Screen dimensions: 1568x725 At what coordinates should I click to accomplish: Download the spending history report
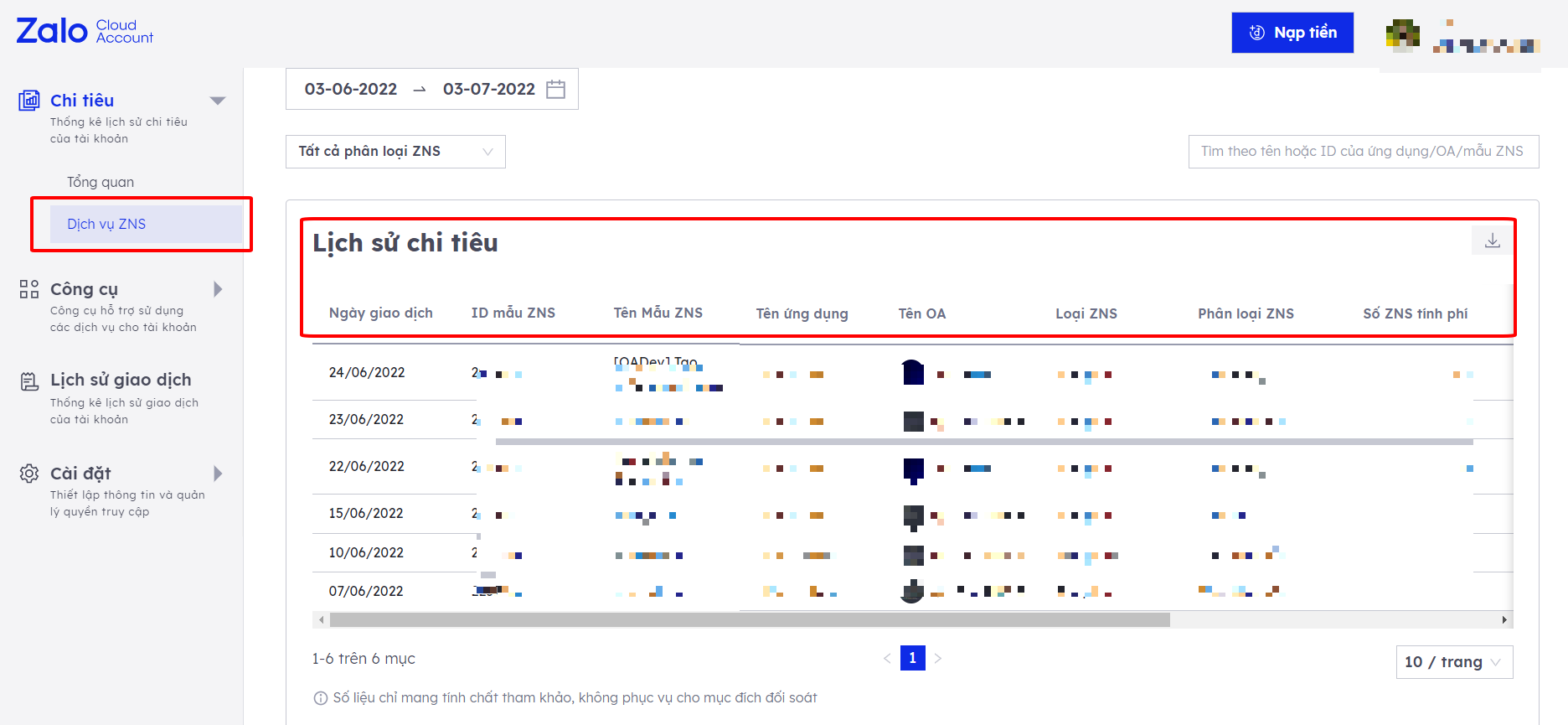pyautogui.click(x=1493, y=241)
